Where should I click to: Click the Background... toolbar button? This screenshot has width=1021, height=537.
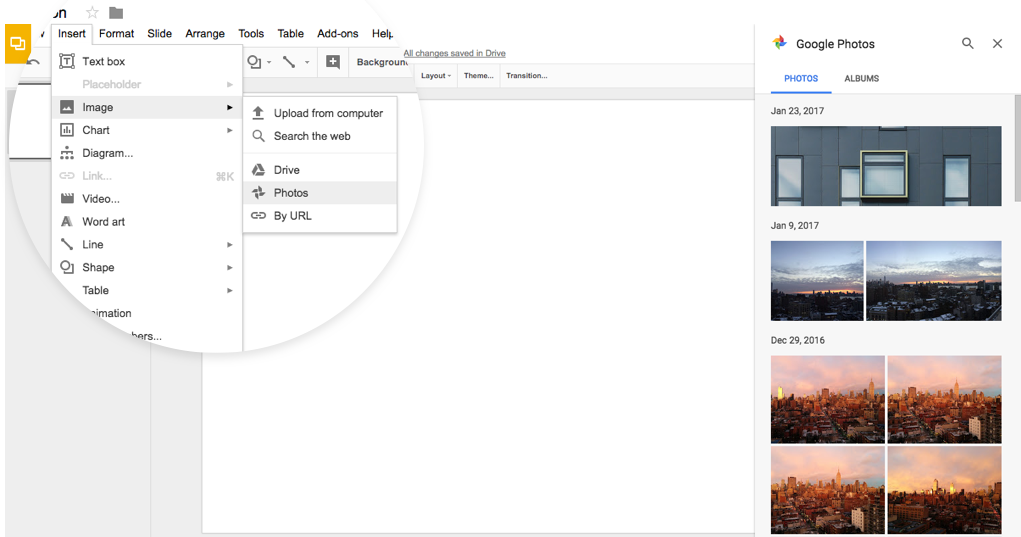pos(382,62)
